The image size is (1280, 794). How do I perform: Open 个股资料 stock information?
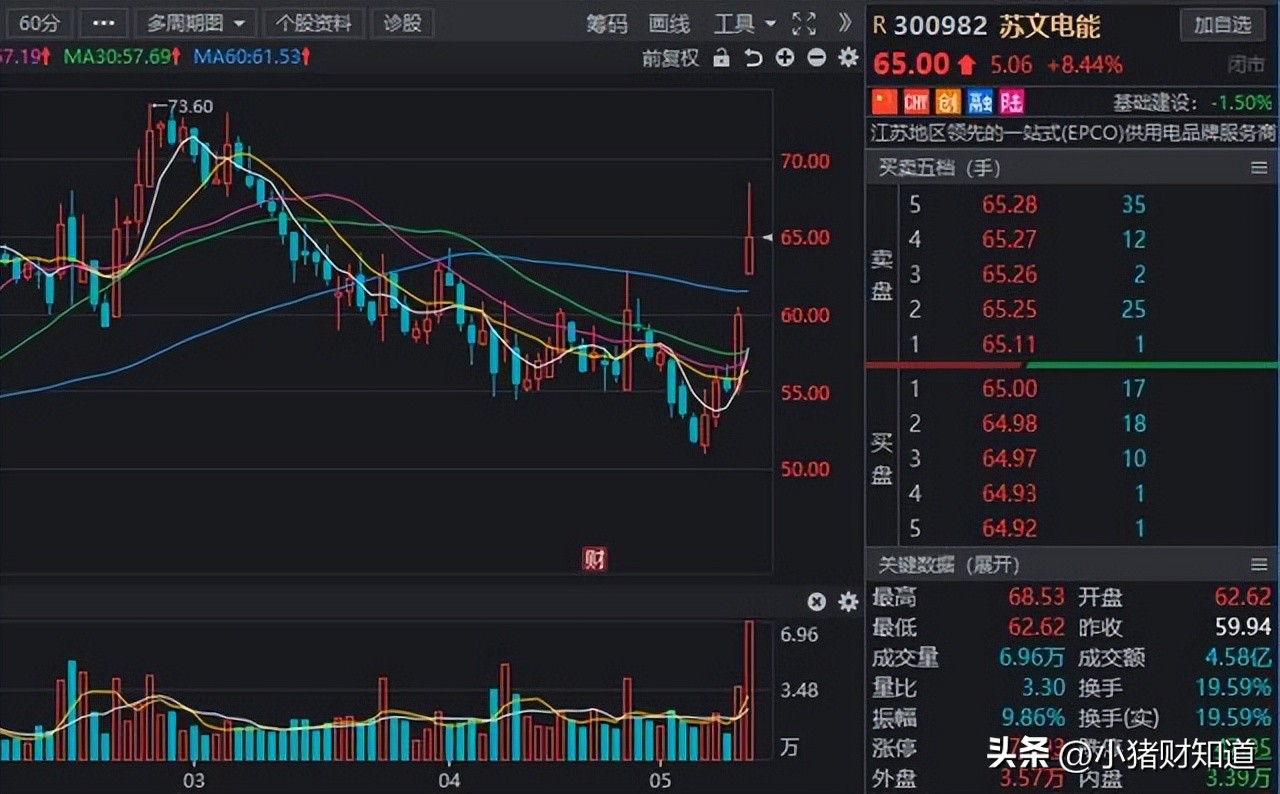[313, 22]
